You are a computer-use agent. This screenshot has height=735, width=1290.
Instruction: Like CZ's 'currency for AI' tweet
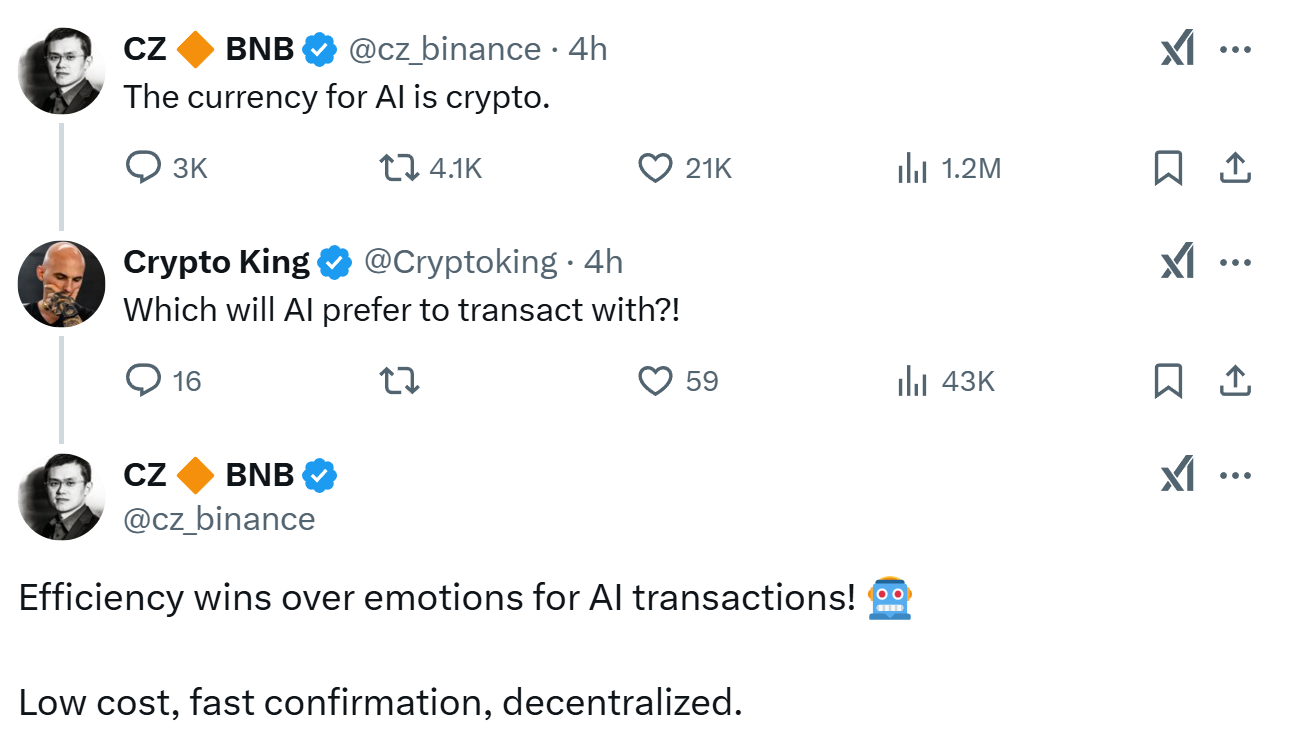point(655,168)
